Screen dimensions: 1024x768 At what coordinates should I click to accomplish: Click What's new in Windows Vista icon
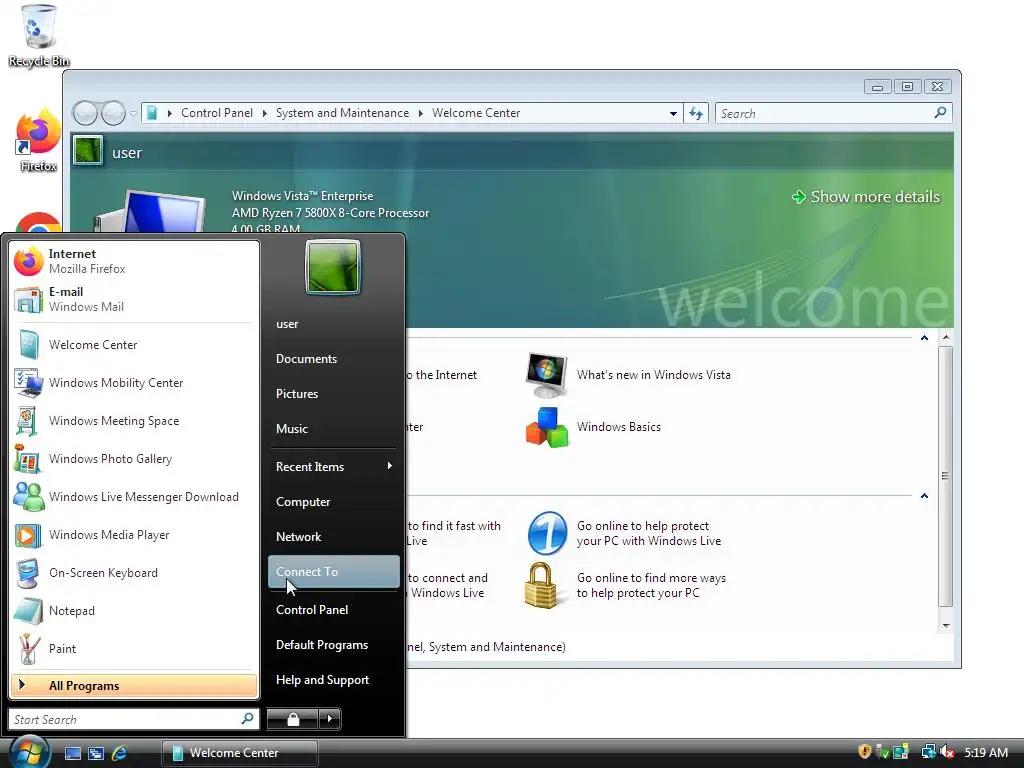(547, 375)
